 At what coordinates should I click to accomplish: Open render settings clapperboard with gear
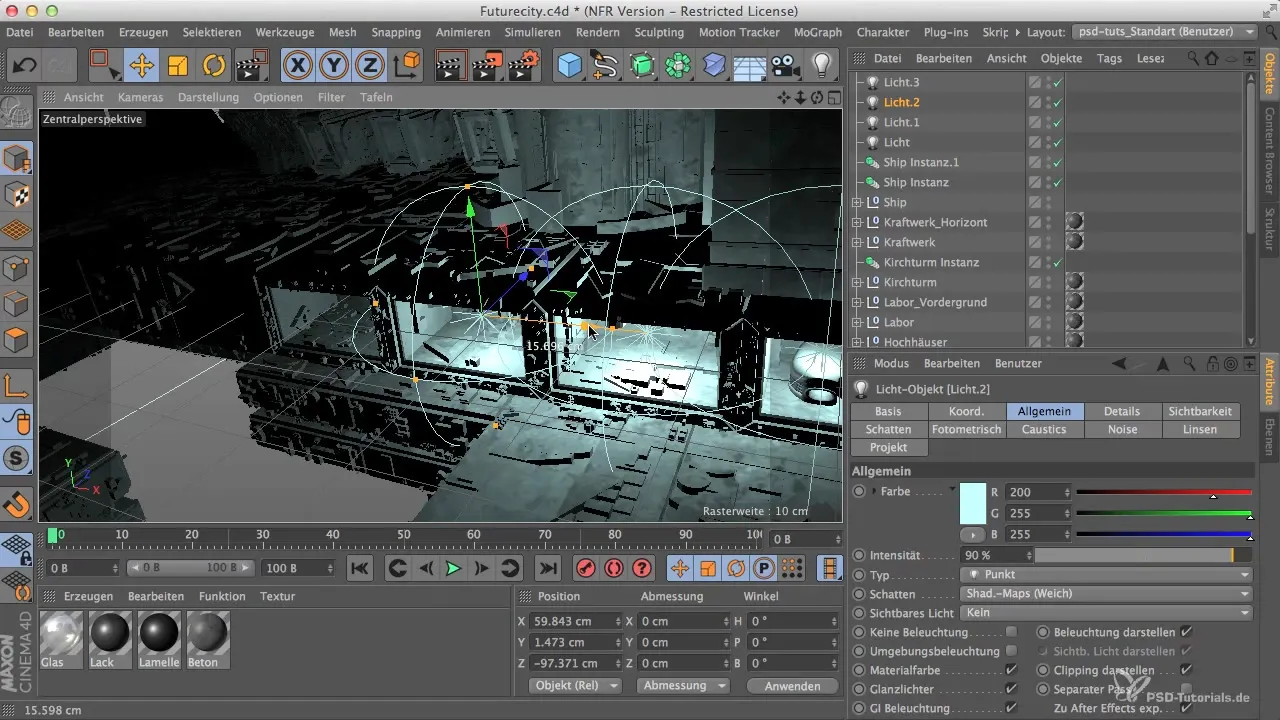pyautogui.click(x=524, y=66)
